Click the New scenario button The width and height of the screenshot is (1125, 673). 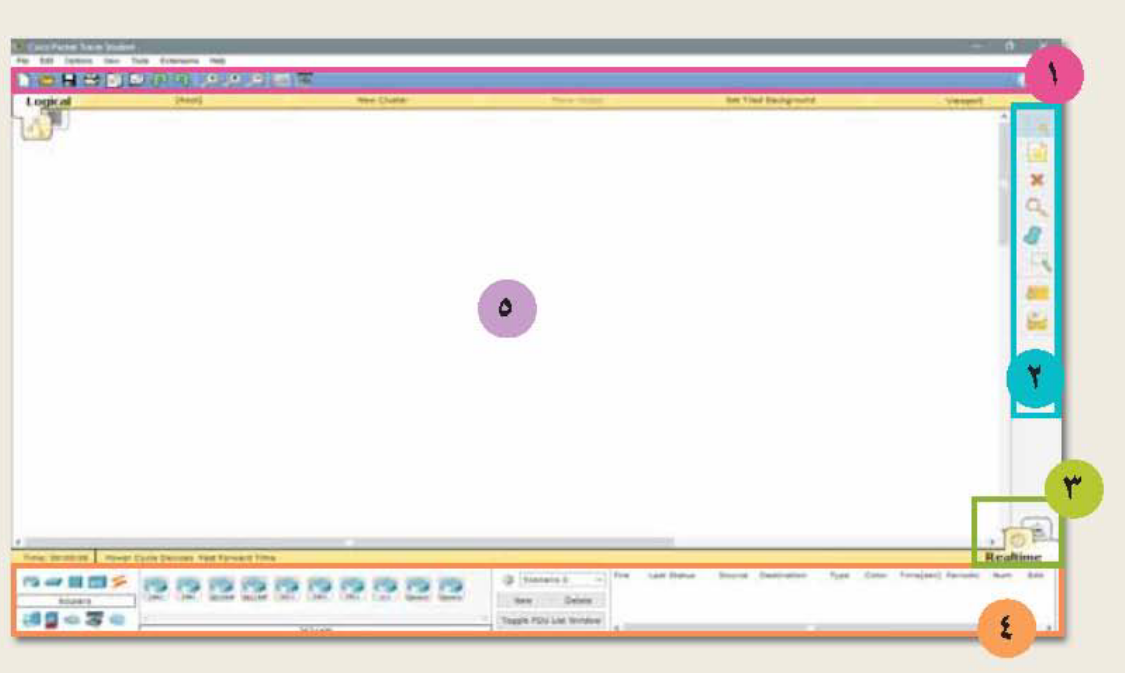click(x=523, y=601)
